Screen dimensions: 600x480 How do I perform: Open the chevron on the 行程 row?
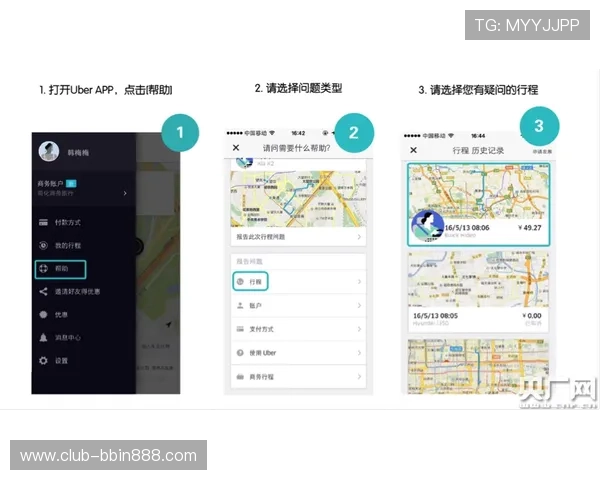pyautogui.click(x=359, y=282)
